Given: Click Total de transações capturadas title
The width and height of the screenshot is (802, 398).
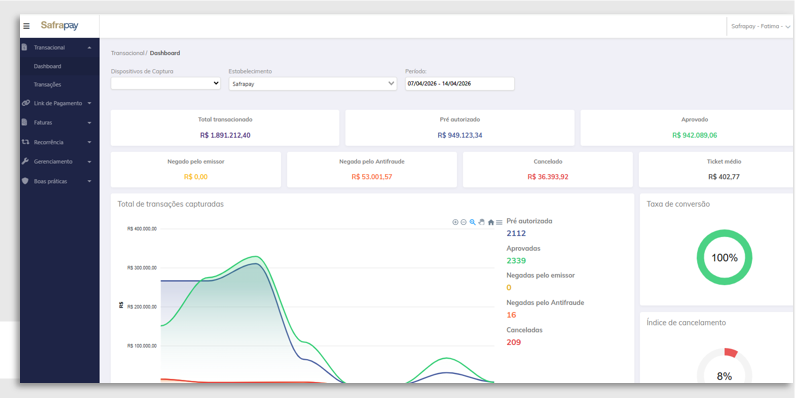Looking at the screenshot, I should point(170,204).
